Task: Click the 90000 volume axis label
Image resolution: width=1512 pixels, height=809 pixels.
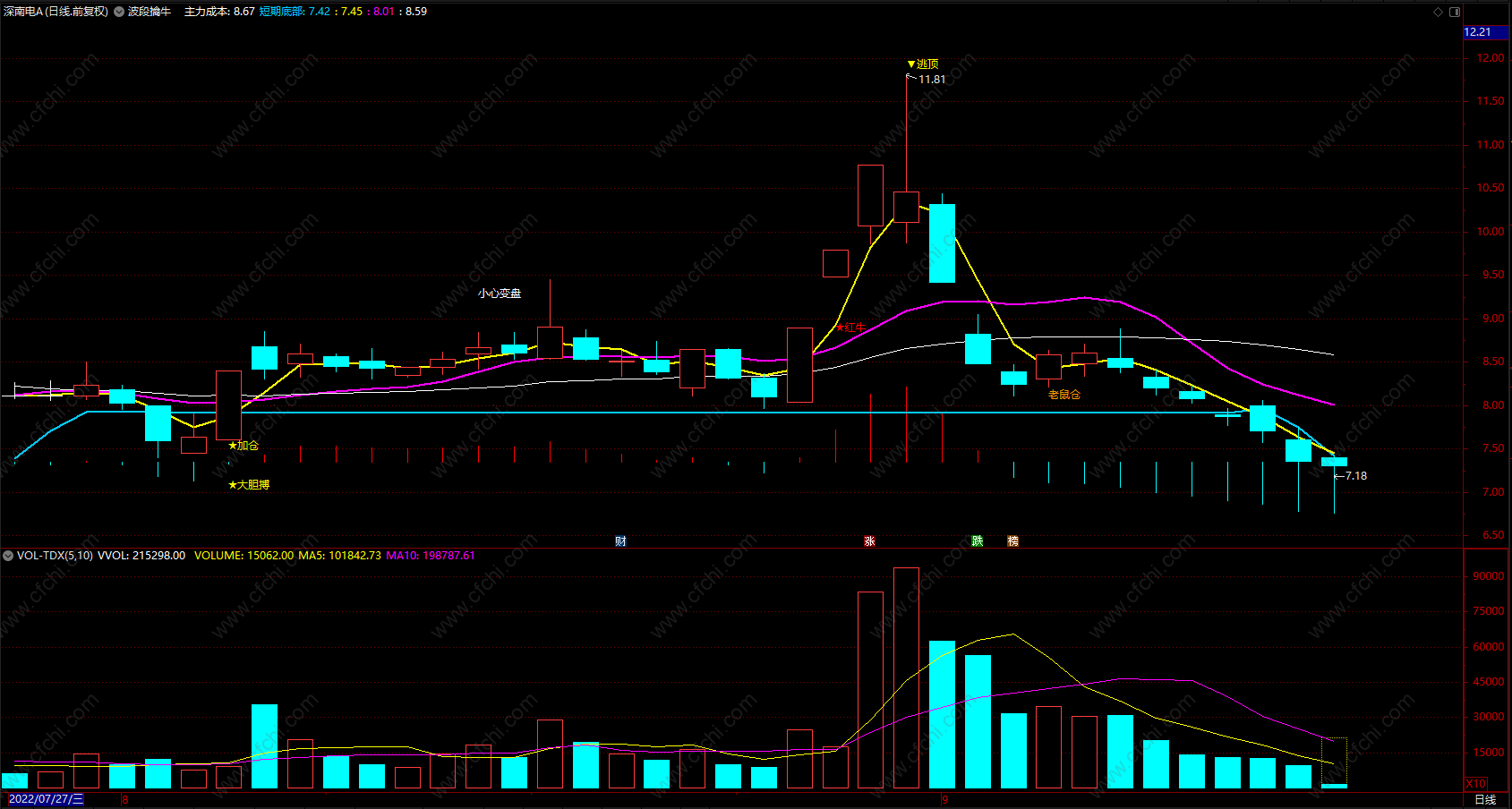Action: click(x=1489, y=576)
